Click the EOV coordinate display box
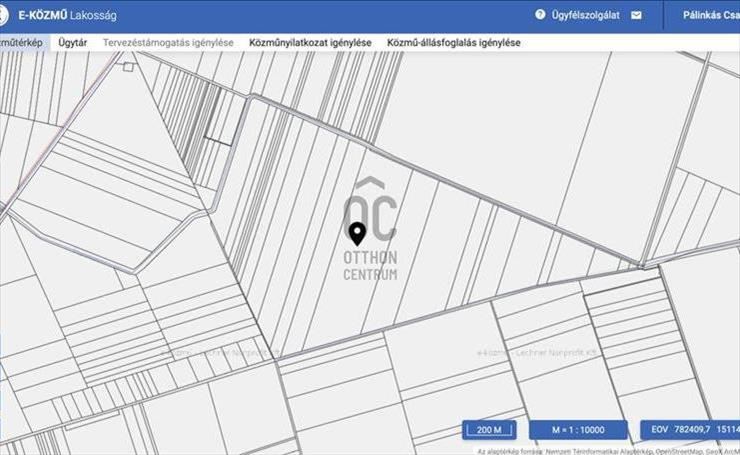Screen dimensions: 740x455 coord(692,430)
